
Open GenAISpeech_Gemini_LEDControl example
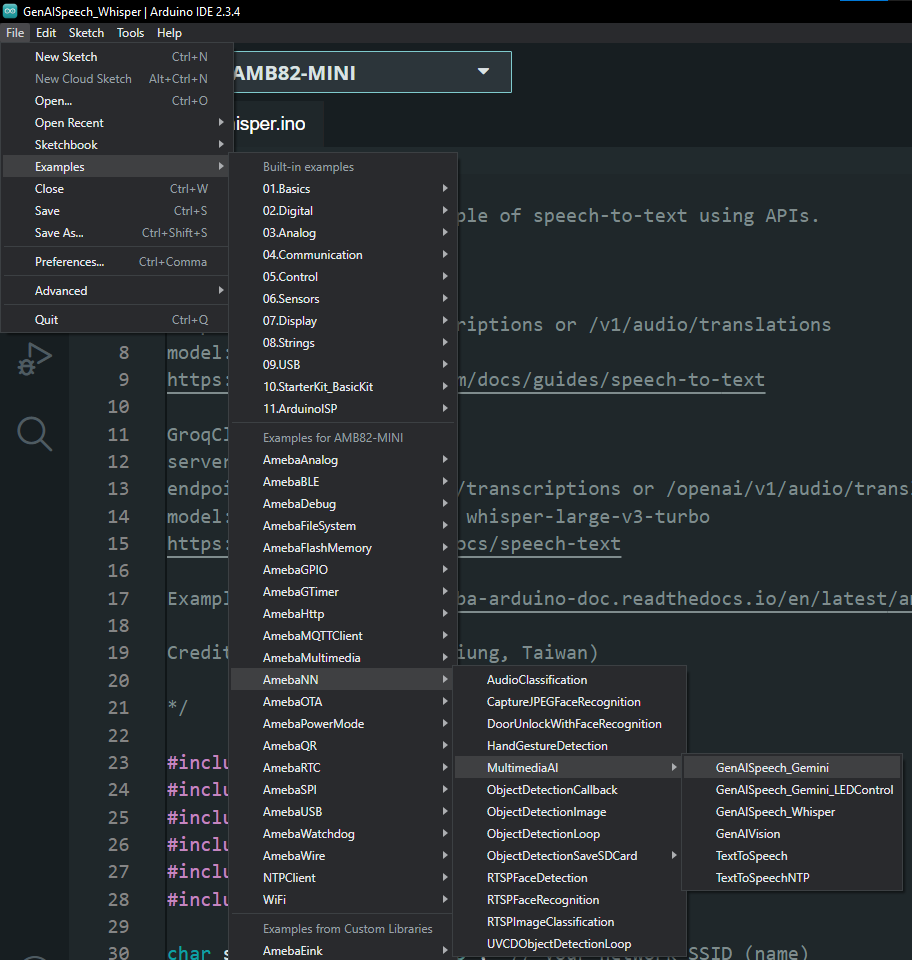[x=792, y=790]
